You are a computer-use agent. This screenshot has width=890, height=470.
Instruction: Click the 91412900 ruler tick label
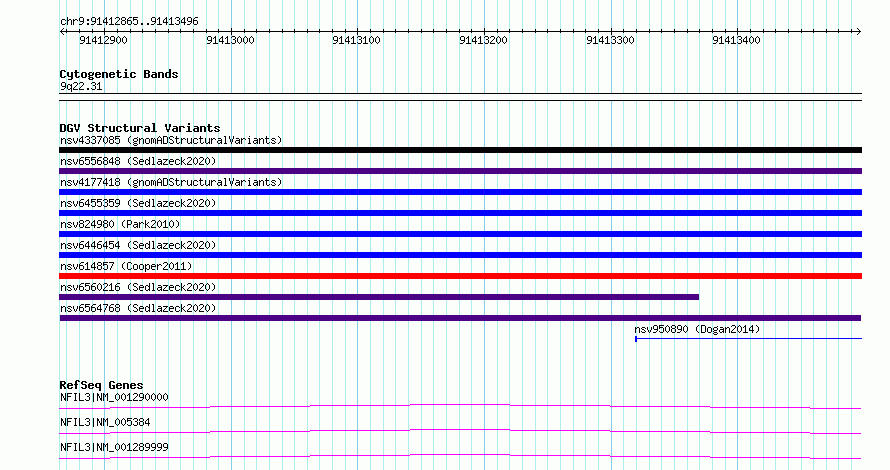(x=103, y=40)
